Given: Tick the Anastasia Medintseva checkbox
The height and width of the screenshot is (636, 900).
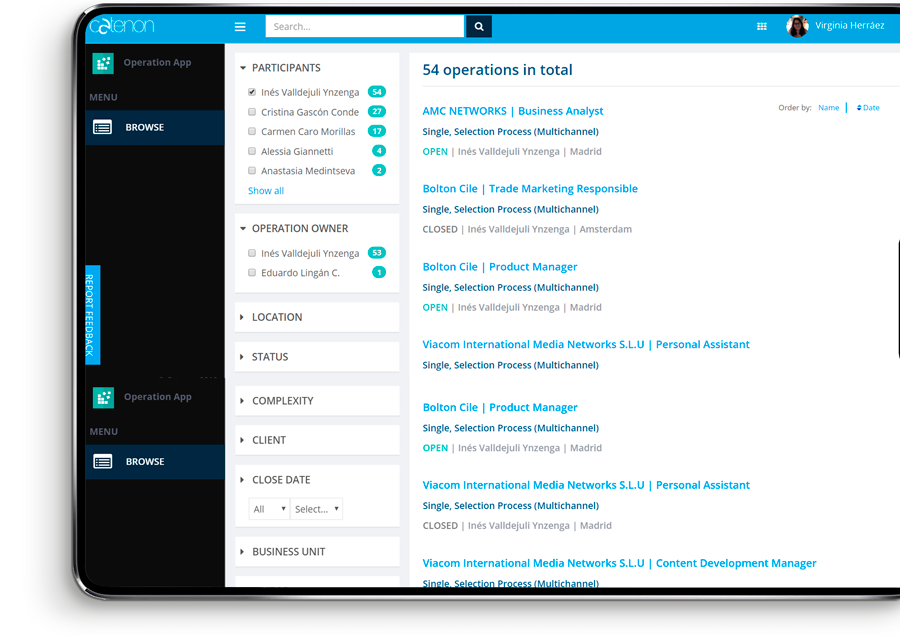Looking at the screenshot, I should (252, 170).
